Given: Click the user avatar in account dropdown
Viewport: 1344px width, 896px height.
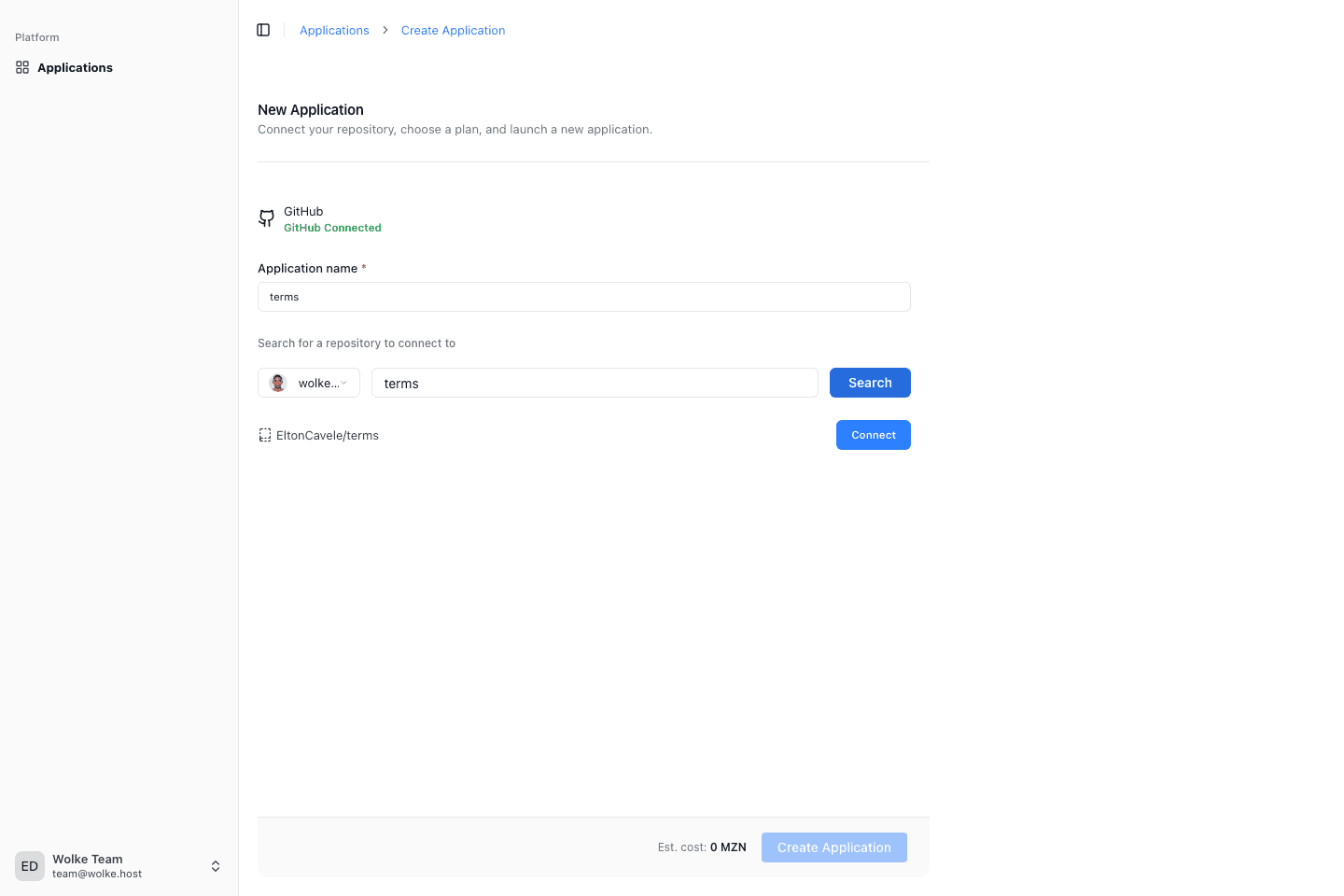Looking at the screenshot, I should (x=278, y=383).
